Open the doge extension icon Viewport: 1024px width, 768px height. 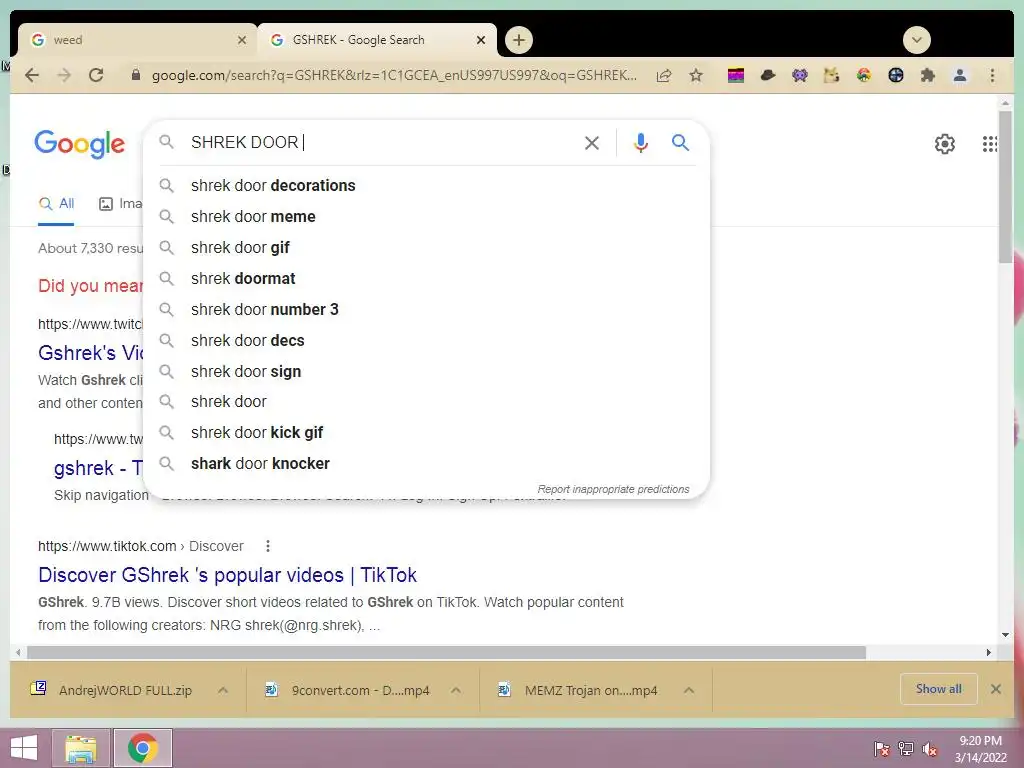coord(831,75)
